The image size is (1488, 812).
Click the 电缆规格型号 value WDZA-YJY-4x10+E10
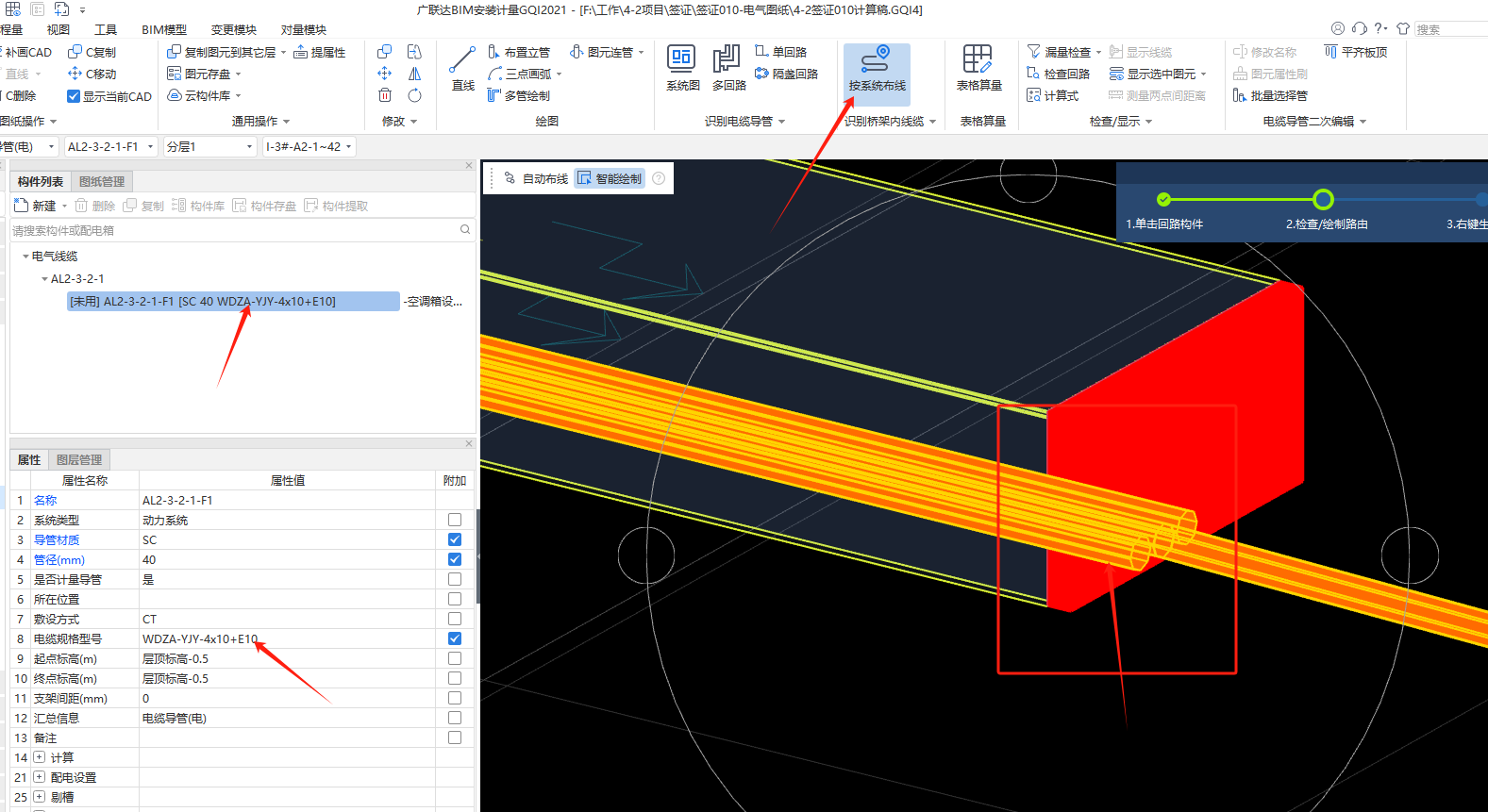(200, 638)
